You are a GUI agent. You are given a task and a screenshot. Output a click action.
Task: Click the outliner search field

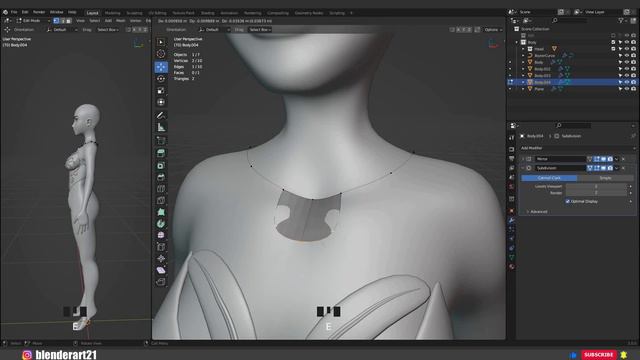coord(570,20)
